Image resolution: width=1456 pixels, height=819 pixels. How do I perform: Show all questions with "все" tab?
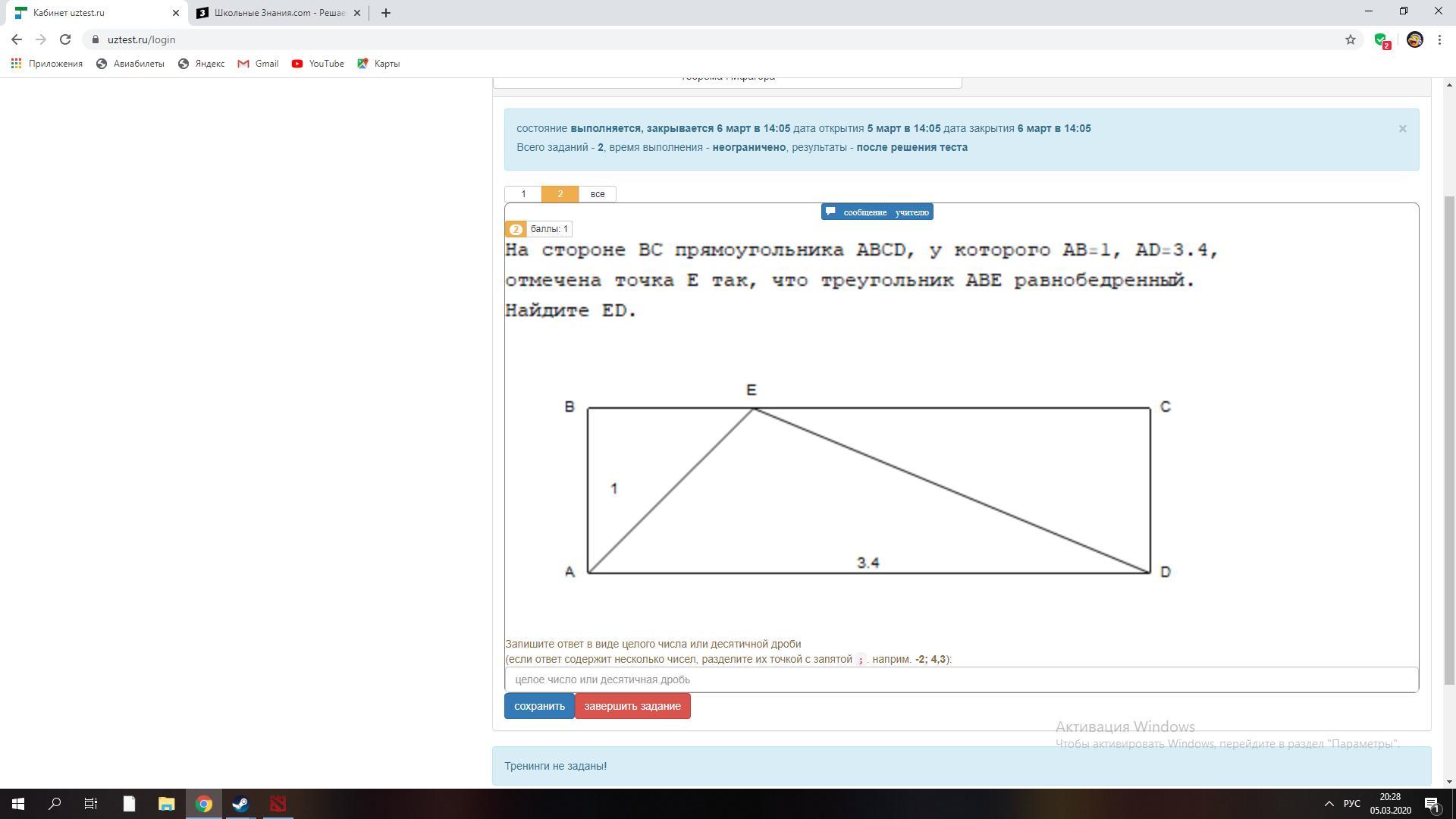(x=598, y=194)
